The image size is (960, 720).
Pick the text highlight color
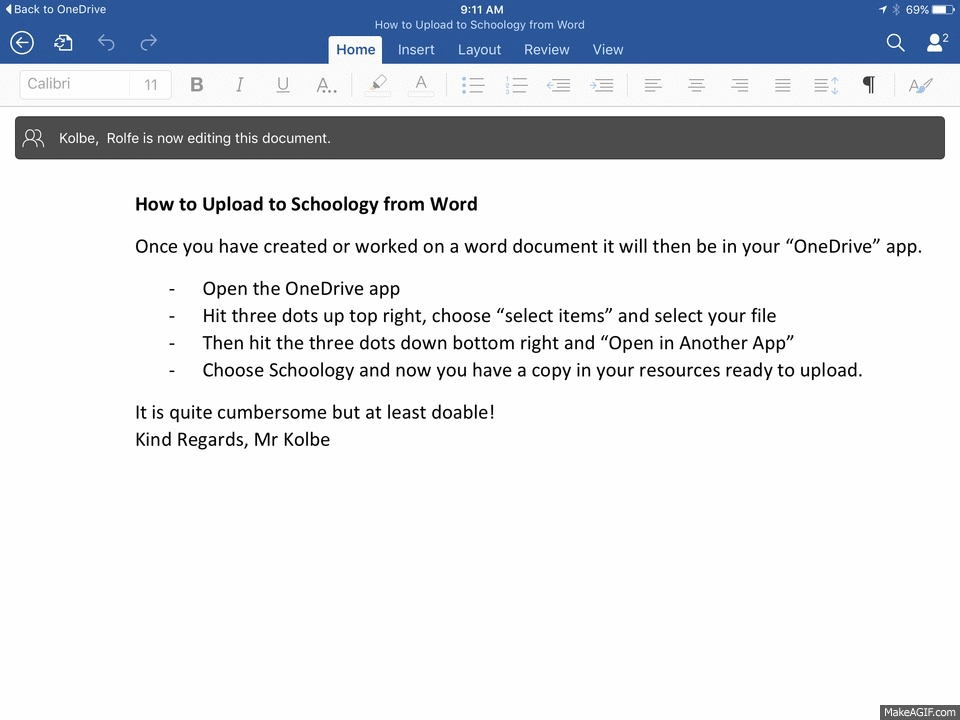pos(378,85)
